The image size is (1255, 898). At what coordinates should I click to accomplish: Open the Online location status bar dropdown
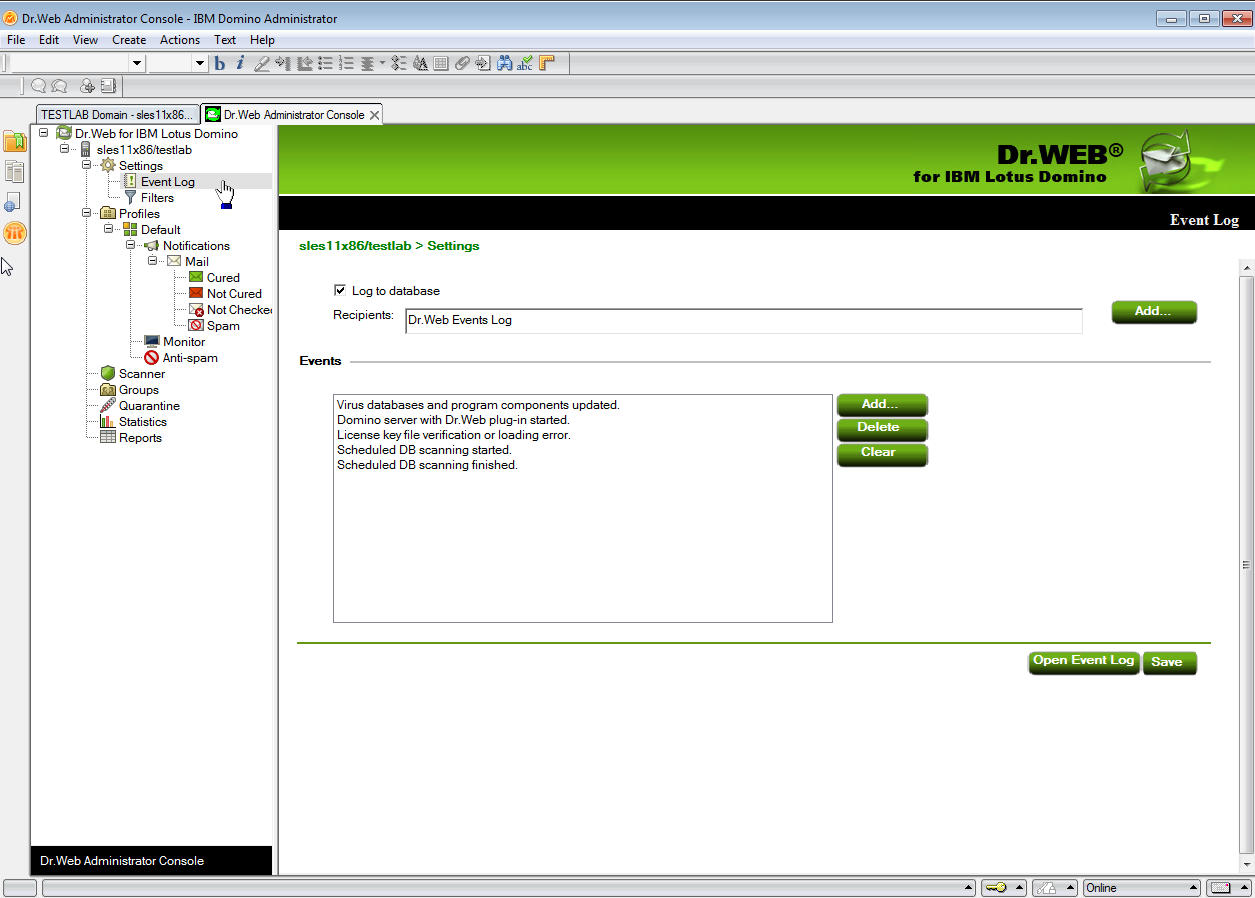pos(1142,888)
